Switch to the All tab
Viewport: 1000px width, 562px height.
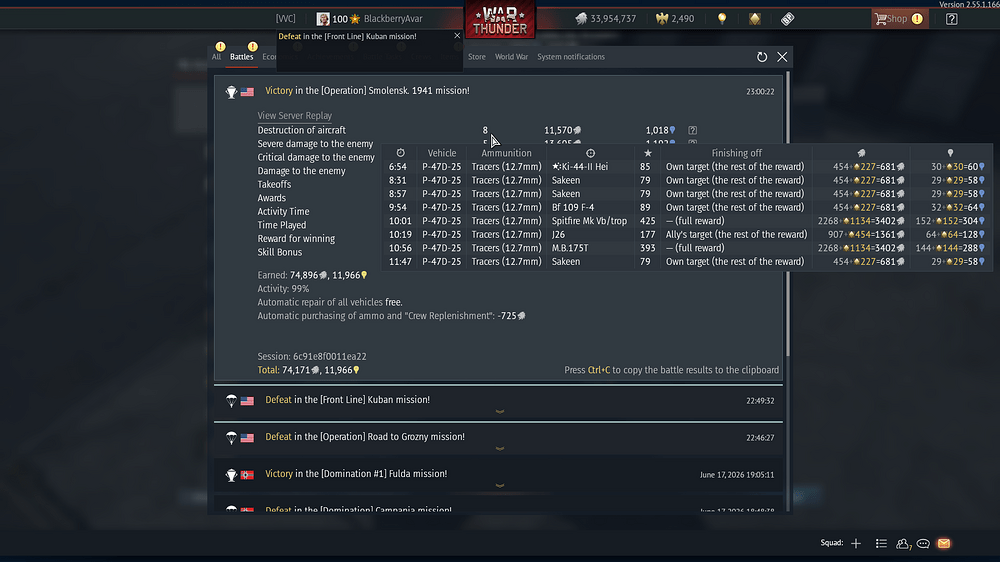click(x=216, y=57)
